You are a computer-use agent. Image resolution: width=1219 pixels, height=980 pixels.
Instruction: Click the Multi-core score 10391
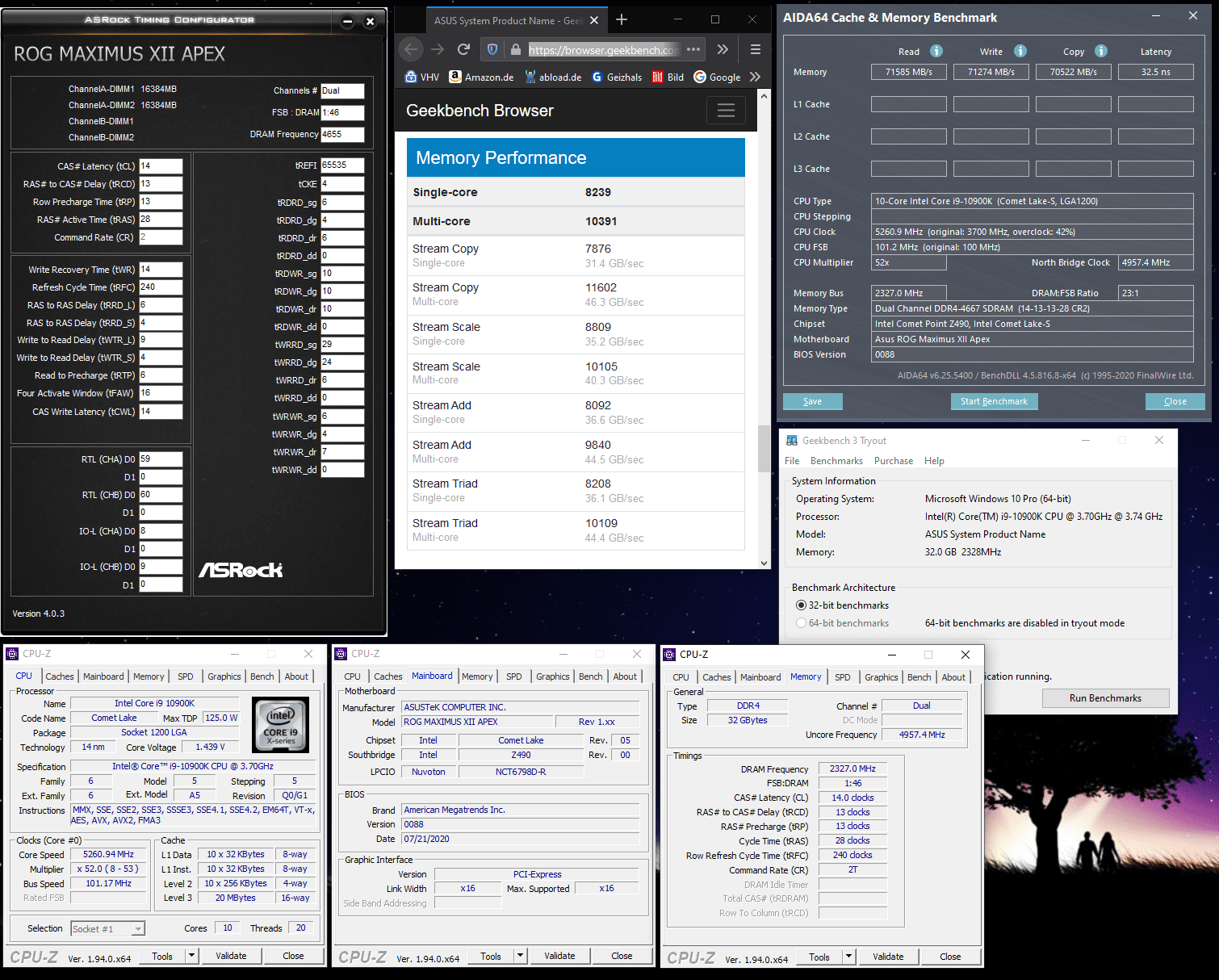tap(601, 221)
